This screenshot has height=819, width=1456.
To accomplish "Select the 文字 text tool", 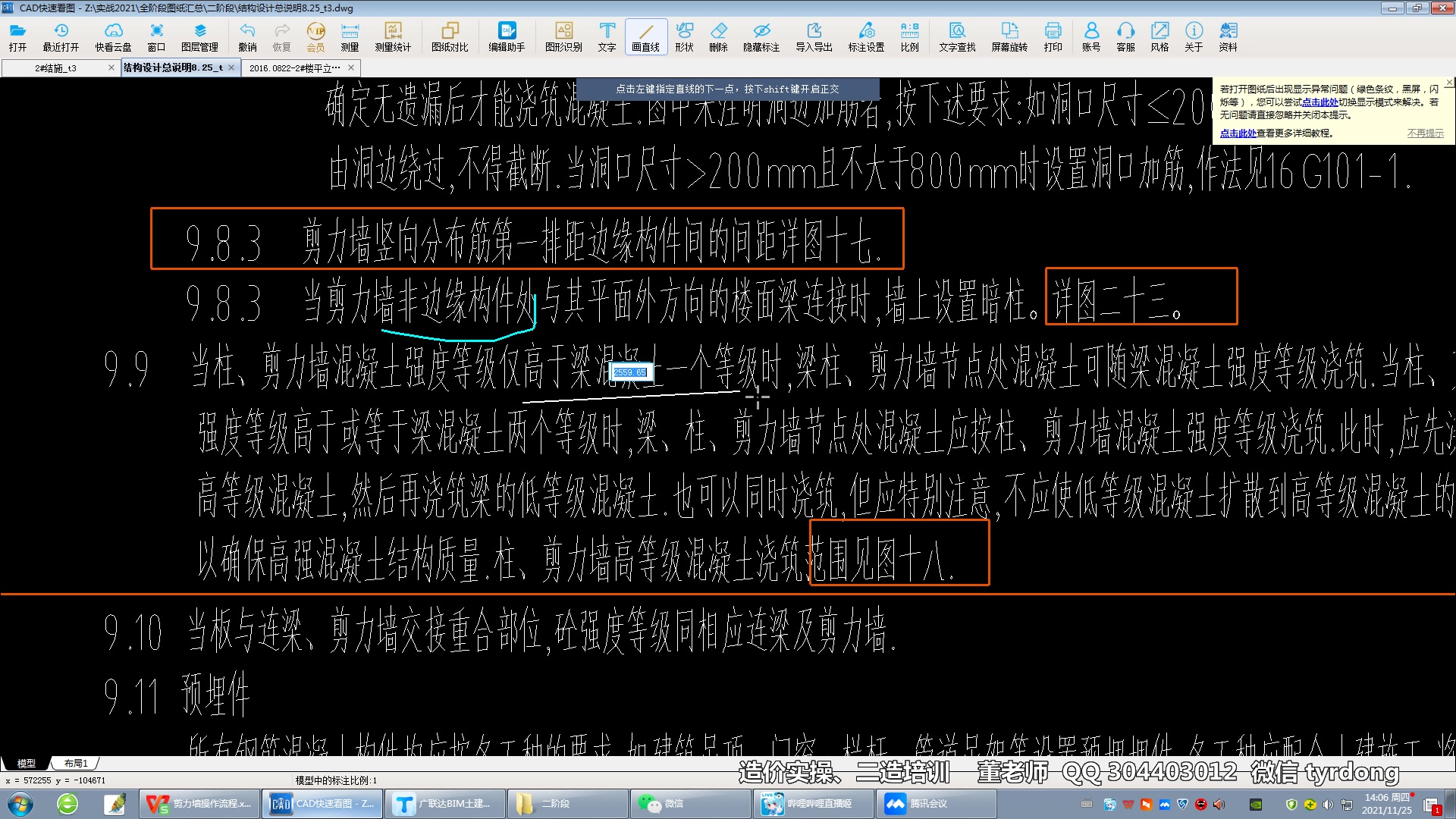I will click(607, 36).
